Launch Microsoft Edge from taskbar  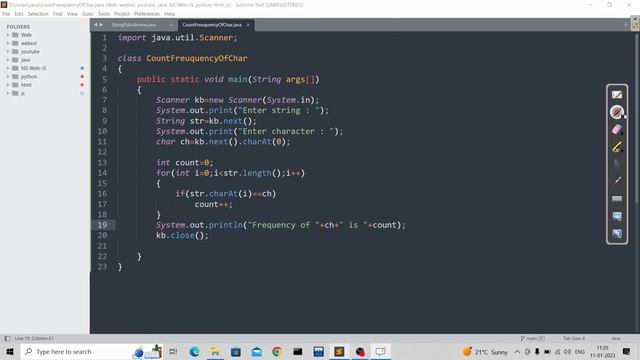pyautogui.click(x=194, y=351)
